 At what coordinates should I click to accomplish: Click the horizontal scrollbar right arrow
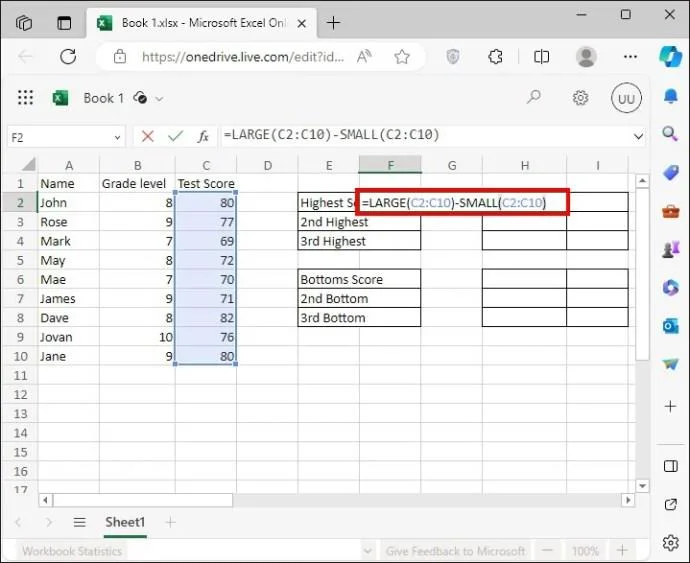click(628, 500)
